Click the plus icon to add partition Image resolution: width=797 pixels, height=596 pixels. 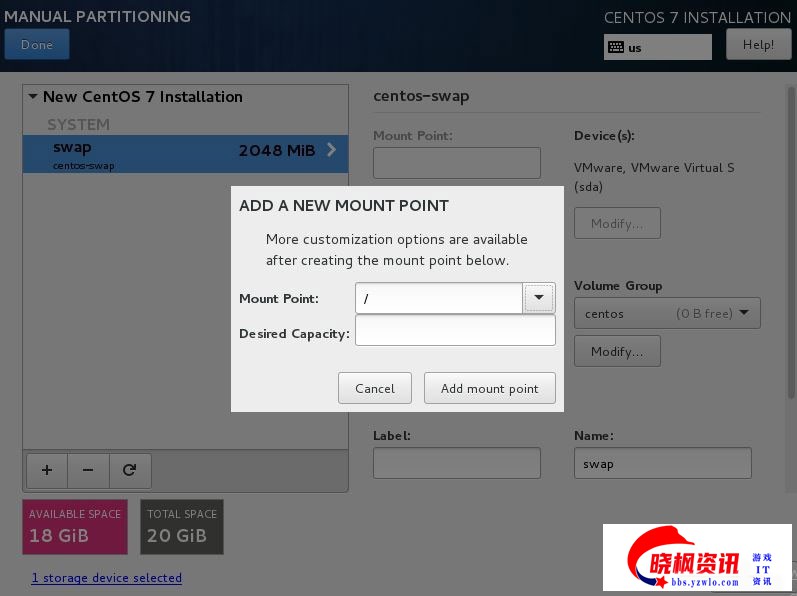(46, 470)
